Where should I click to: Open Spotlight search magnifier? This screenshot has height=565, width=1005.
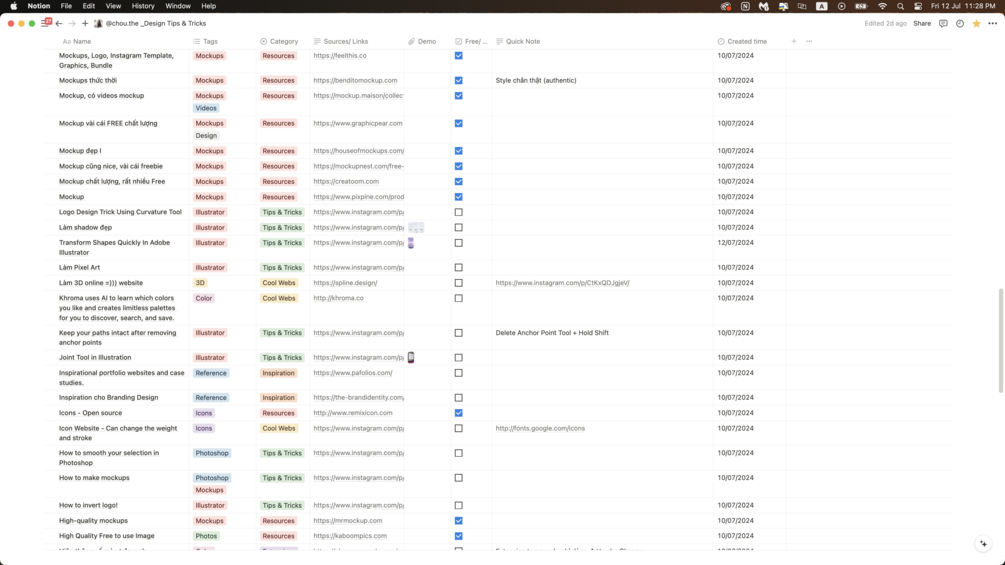coord(901,6)
